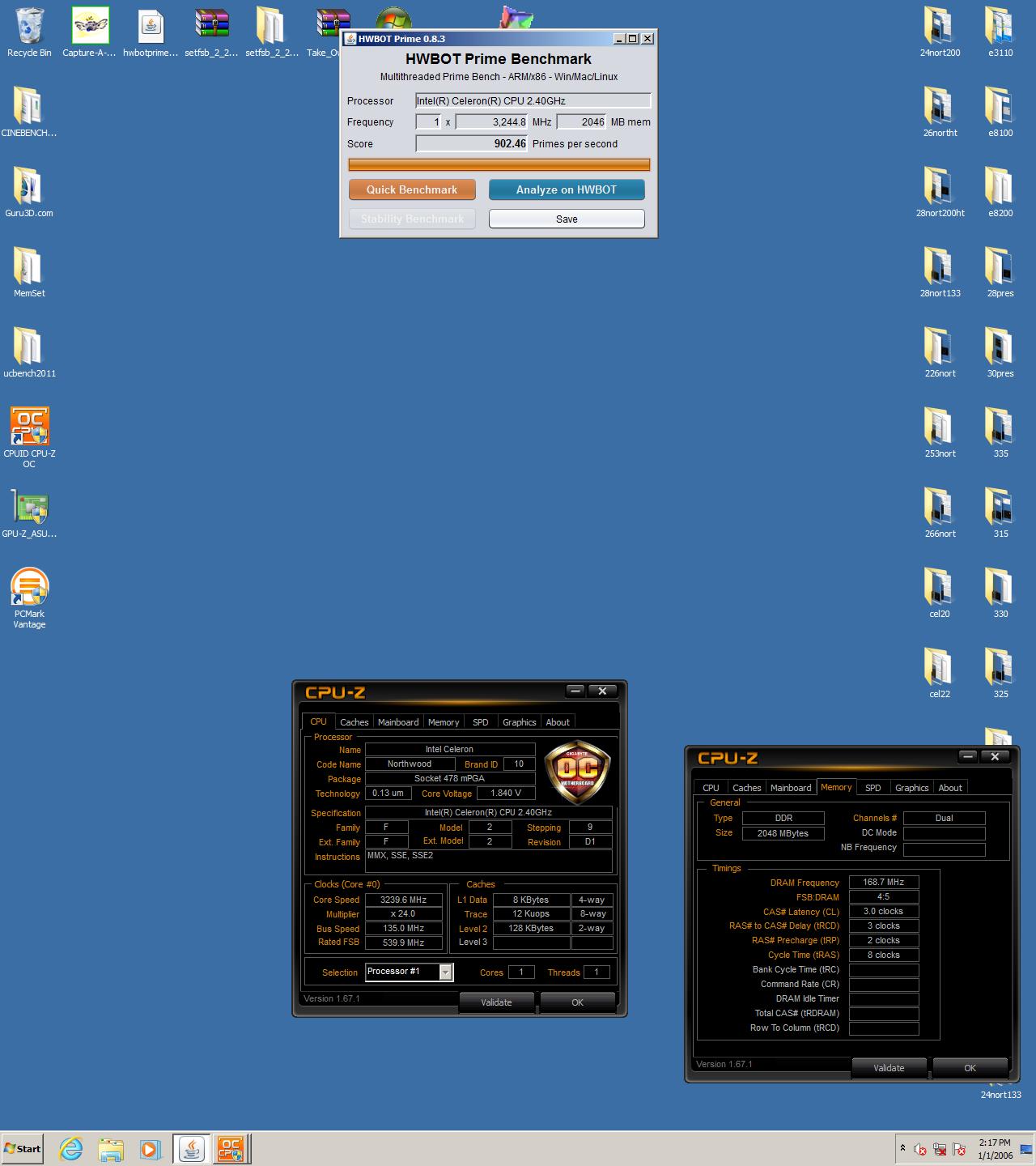
Task: Click the Score field showing 902.46
Action: point(472,143)
